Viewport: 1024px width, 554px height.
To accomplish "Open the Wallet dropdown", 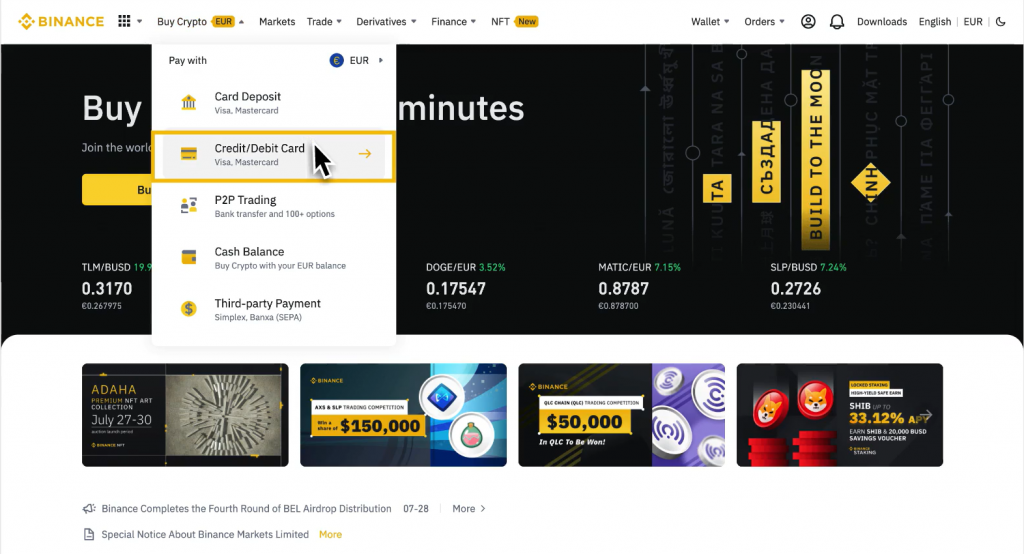I will pyautogui.click(x=710, y=21).
